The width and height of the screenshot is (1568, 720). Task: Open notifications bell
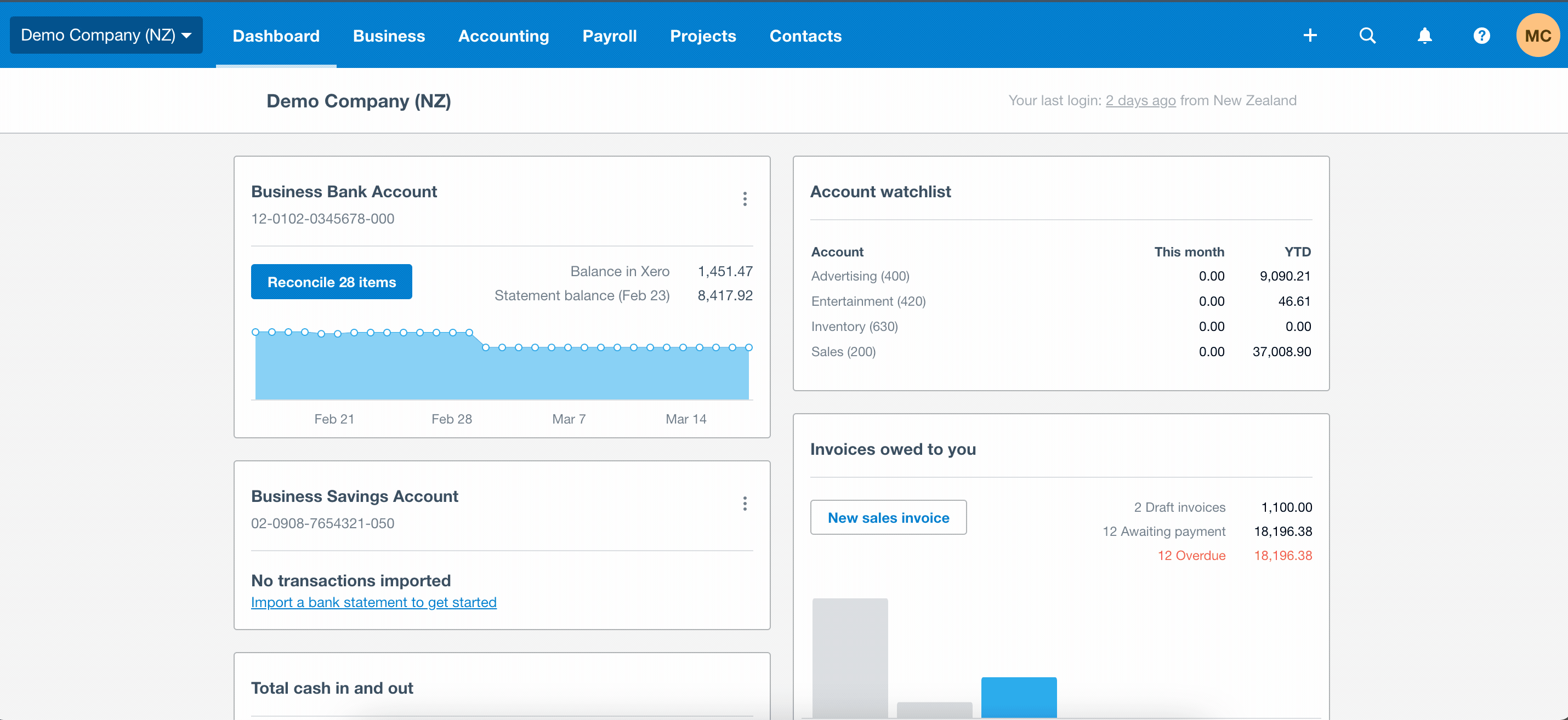click(x=1424, y=36)
